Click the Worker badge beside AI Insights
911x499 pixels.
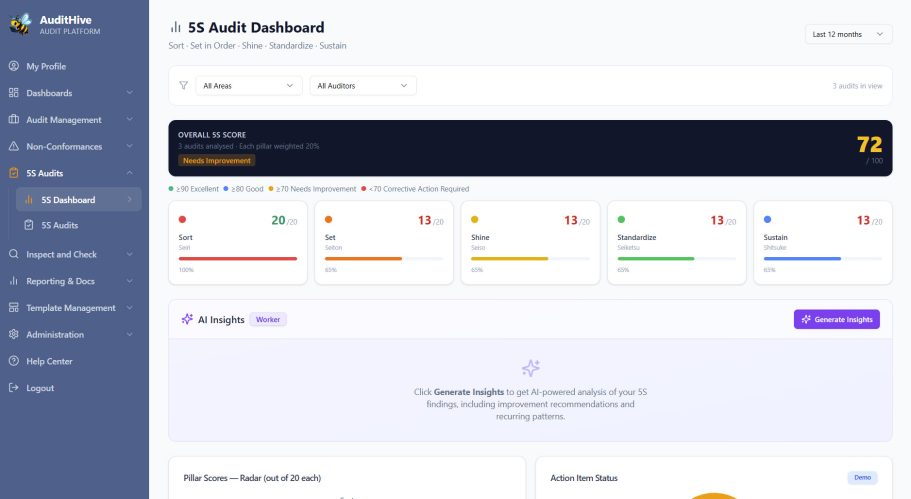[268, 319]
